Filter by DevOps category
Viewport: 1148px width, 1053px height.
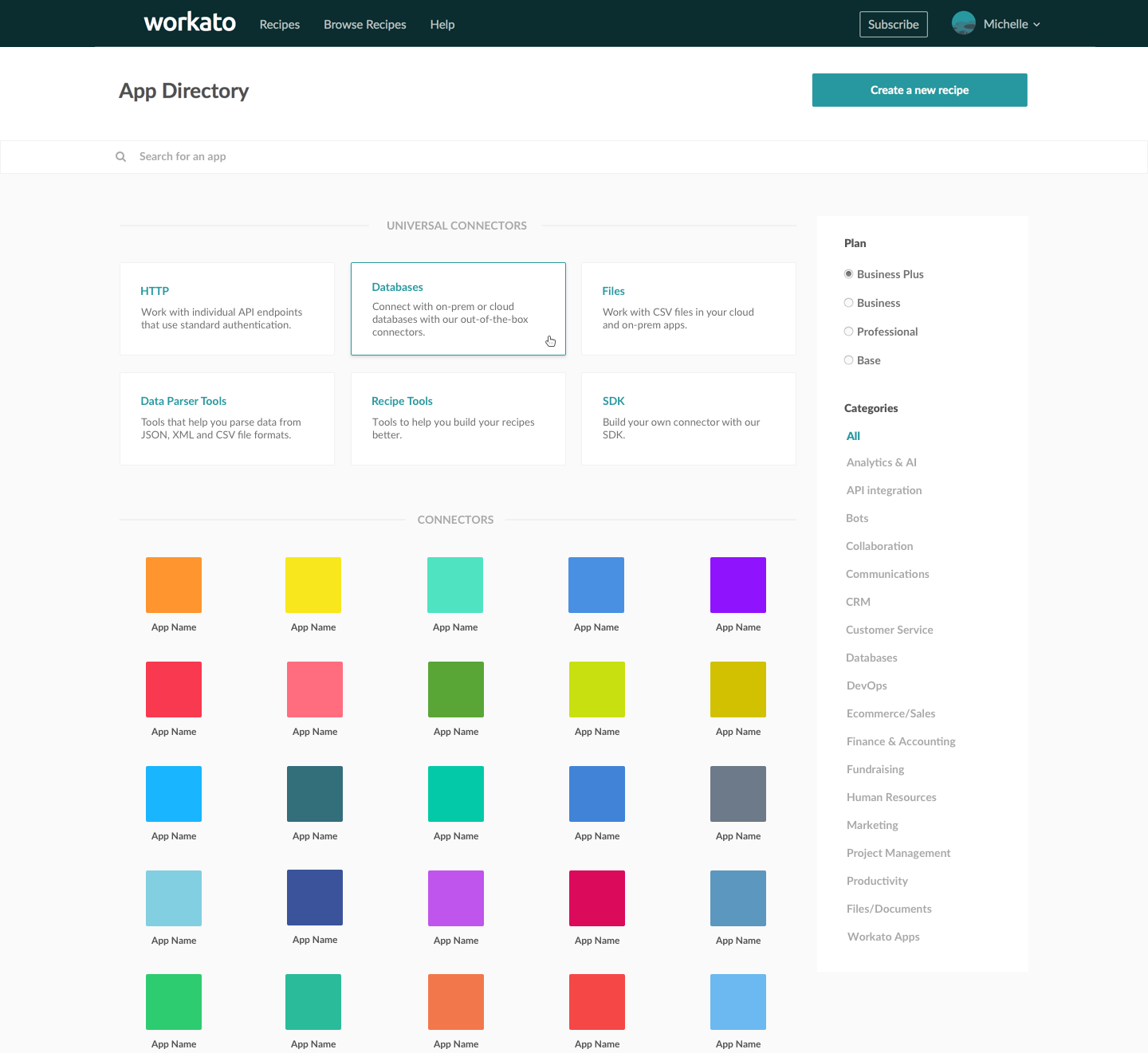pos(867,686)
